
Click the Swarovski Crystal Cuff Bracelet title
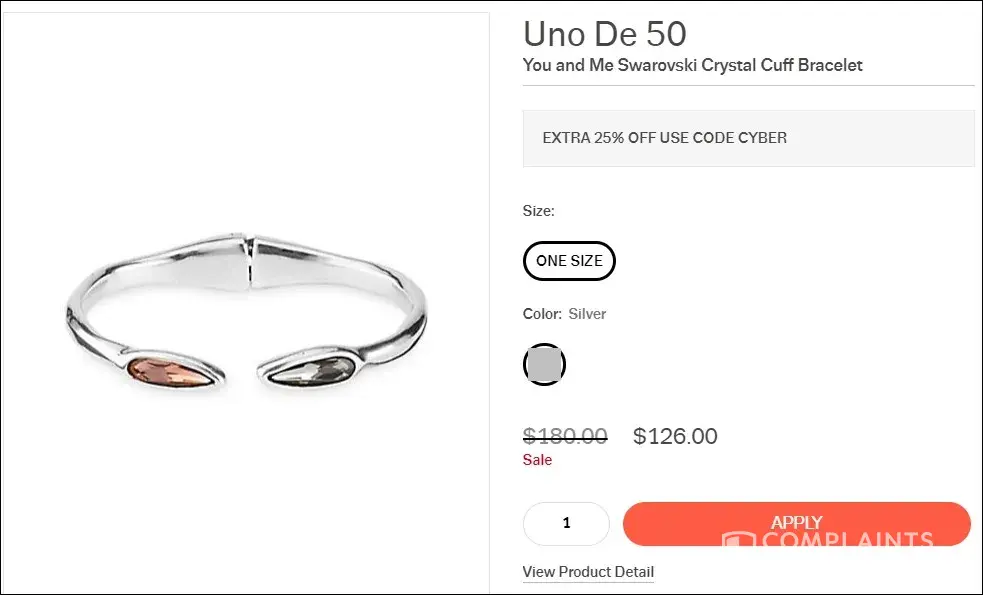692,65
